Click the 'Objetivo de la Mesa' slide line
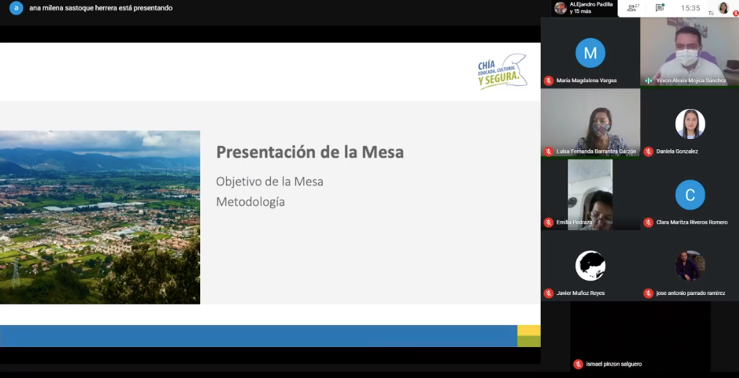The width and height of the screenshot is (739, 378). (270, 181)
